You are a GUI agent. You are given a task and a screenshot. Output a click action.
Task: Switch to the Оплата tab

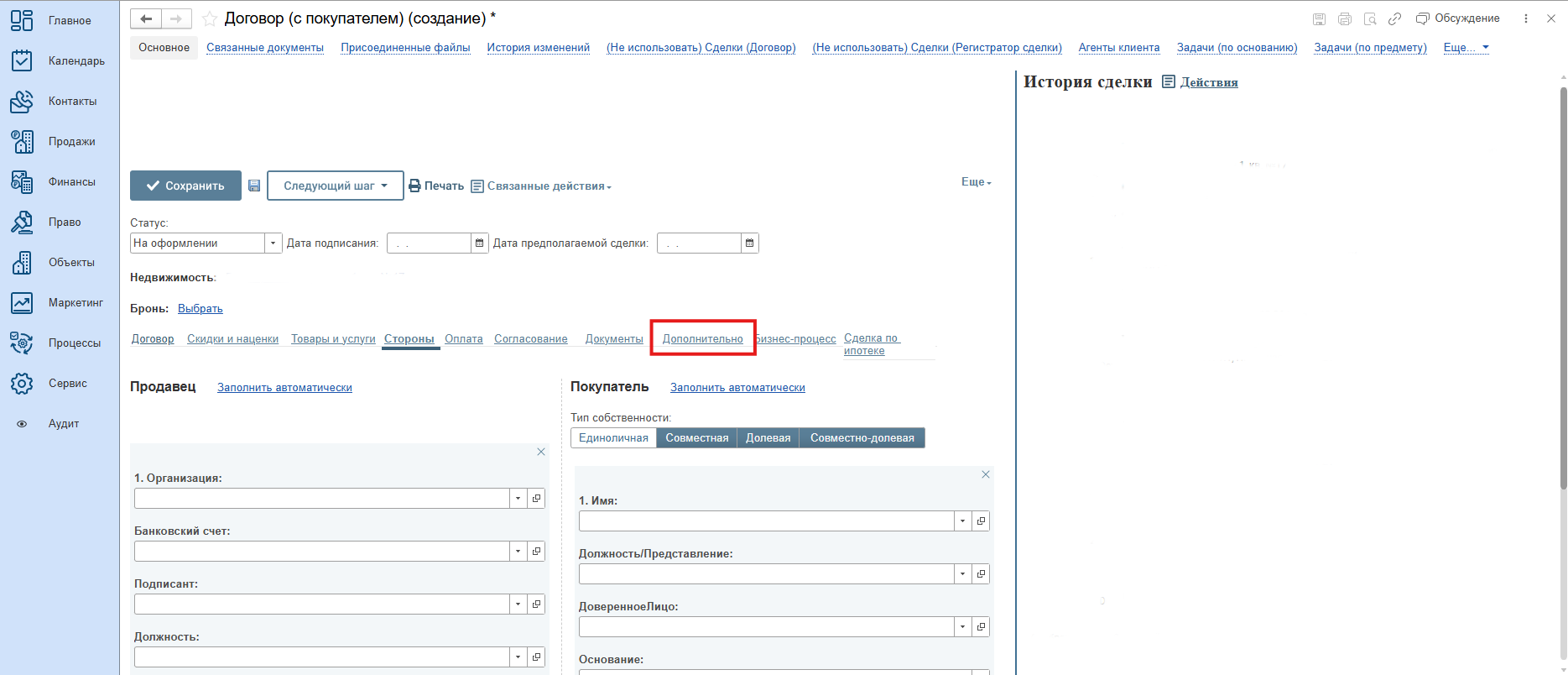click(463, 339)
